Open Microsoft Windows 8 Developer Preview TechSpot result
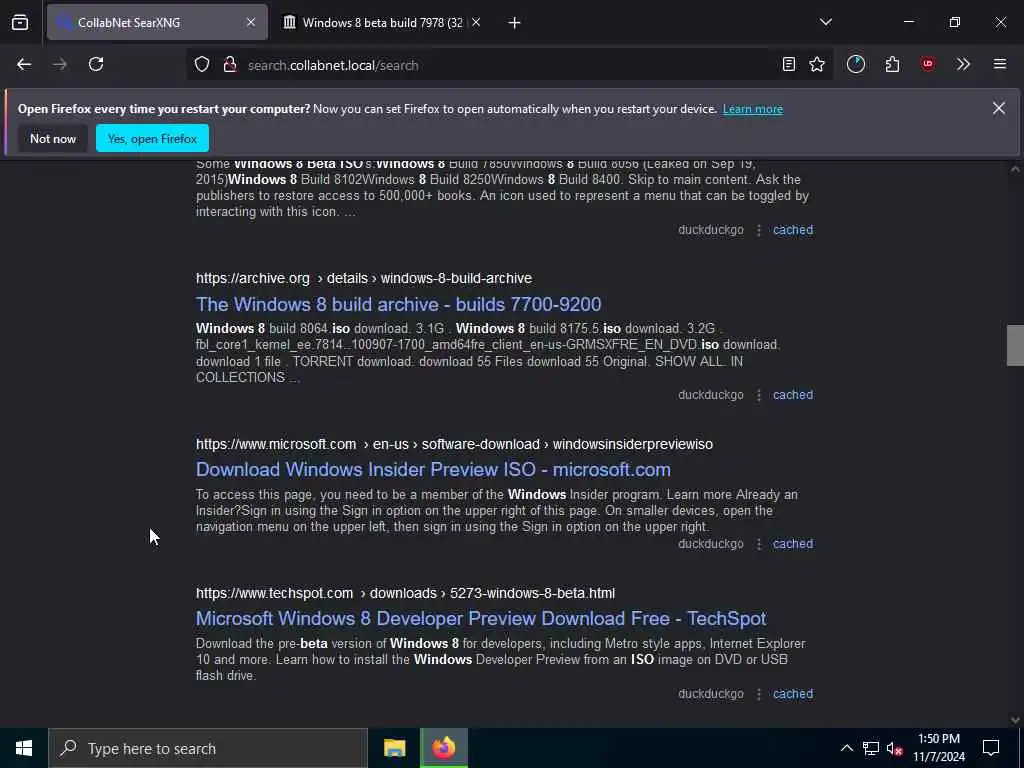The image size is (1024, 768). click(481, 618)
